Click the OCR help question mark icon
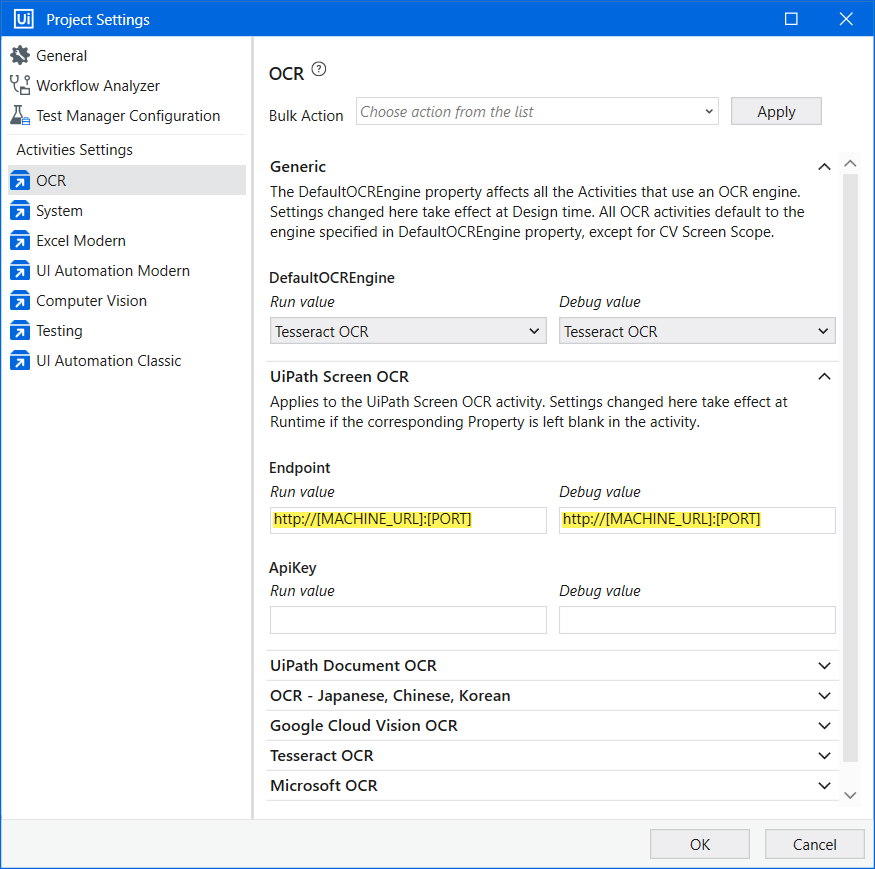This screenshot has height=869, width=875. point(319,69)
